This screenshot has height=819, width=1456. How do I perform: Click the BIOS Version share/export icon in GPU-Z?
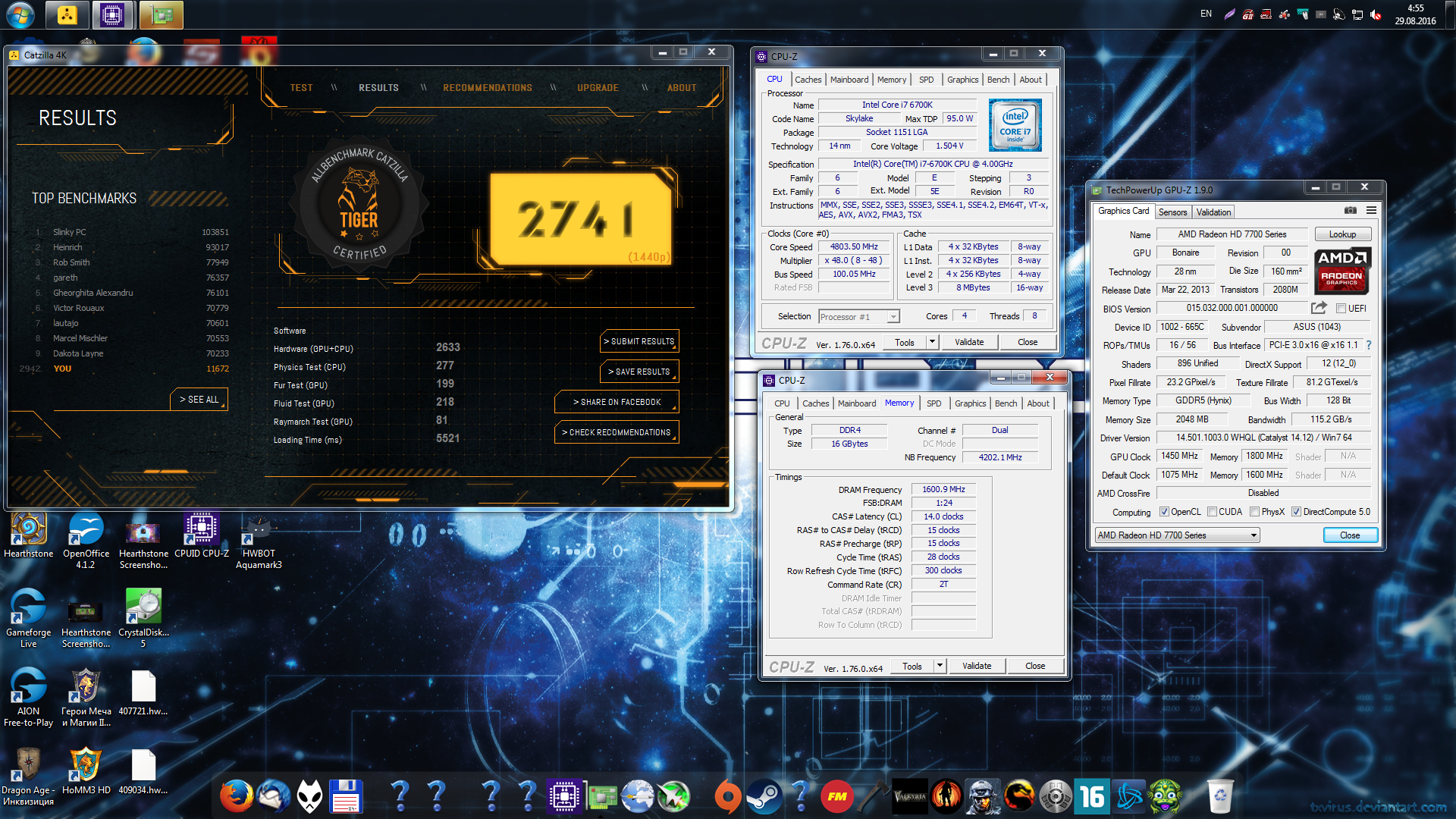pos(1319,308)
